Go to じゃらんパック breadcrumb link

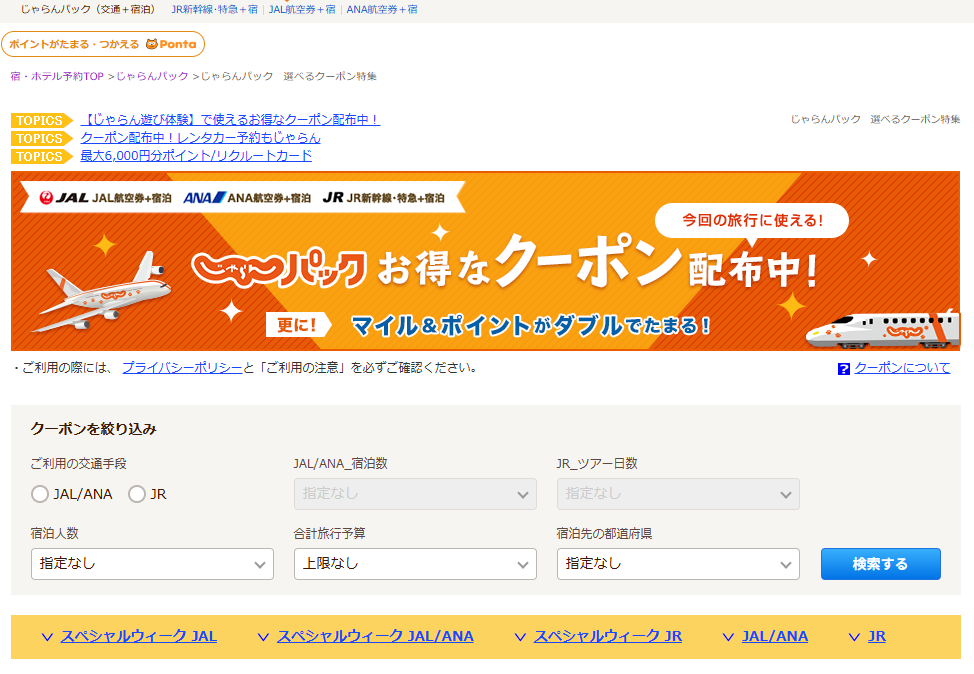(x=152, y=76)
